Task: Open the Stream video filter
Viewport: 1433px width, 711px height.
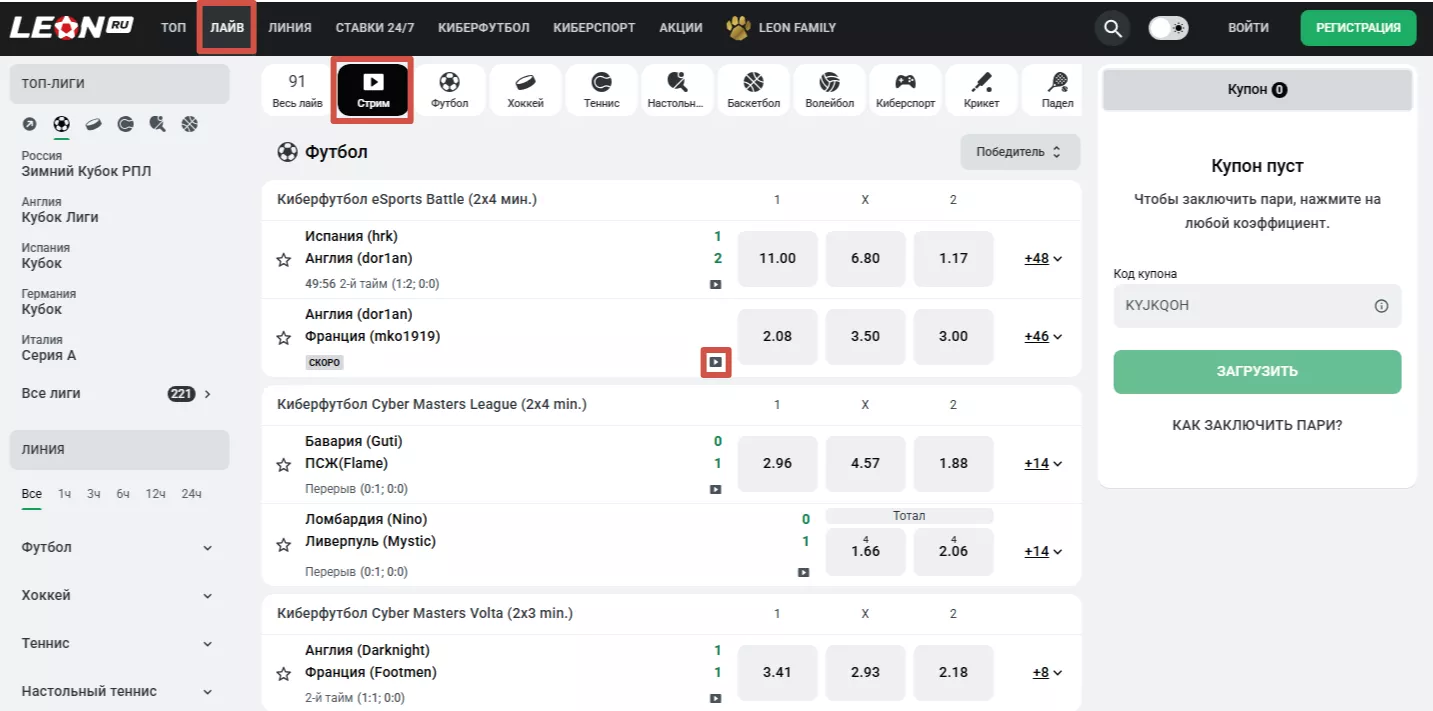Action: (x=373, y=90)
